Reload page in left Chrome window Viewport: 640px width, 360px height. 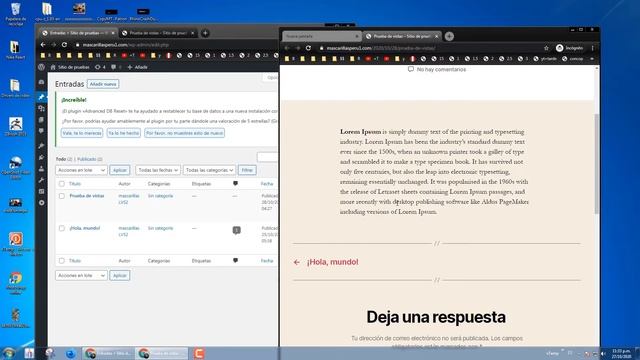64,44
